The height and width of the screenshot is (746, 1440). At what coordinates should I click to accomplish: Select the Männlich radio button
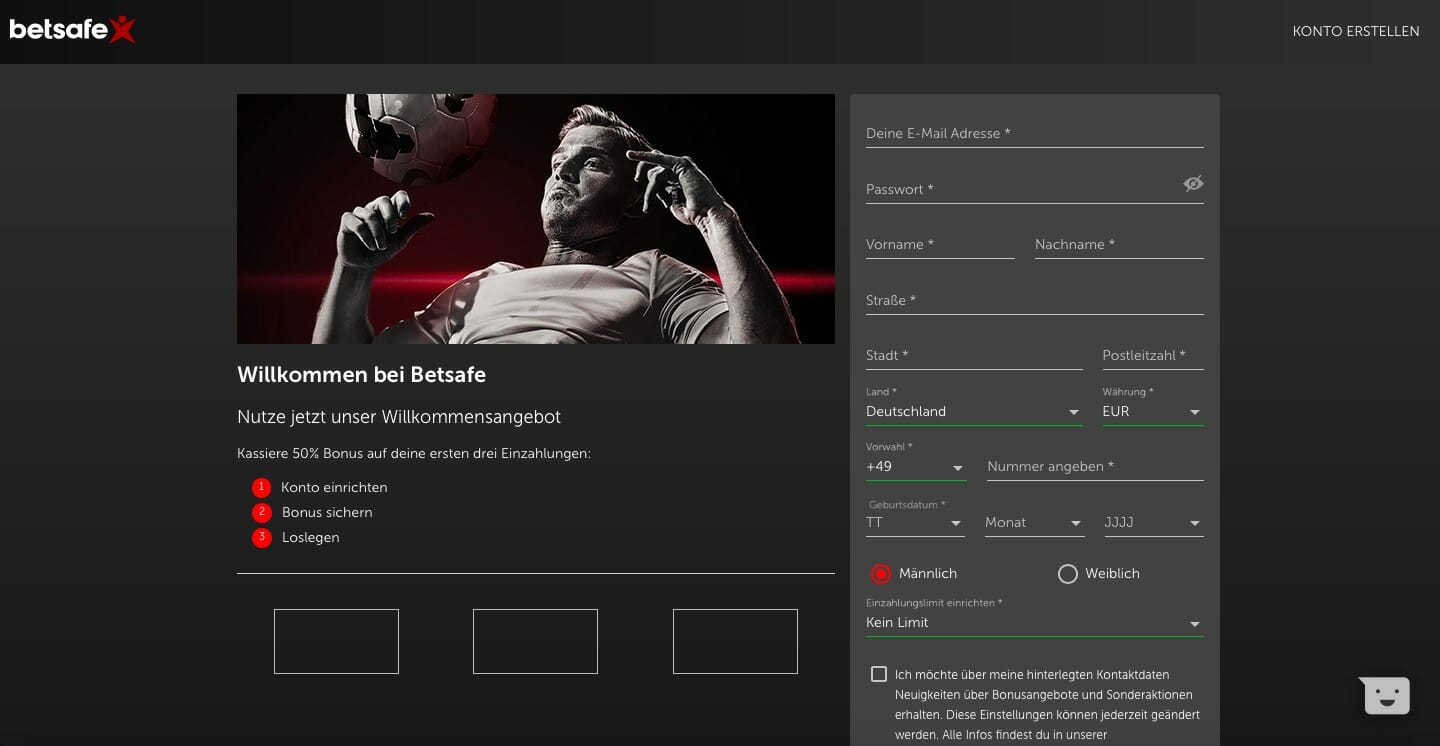(881, 574)
